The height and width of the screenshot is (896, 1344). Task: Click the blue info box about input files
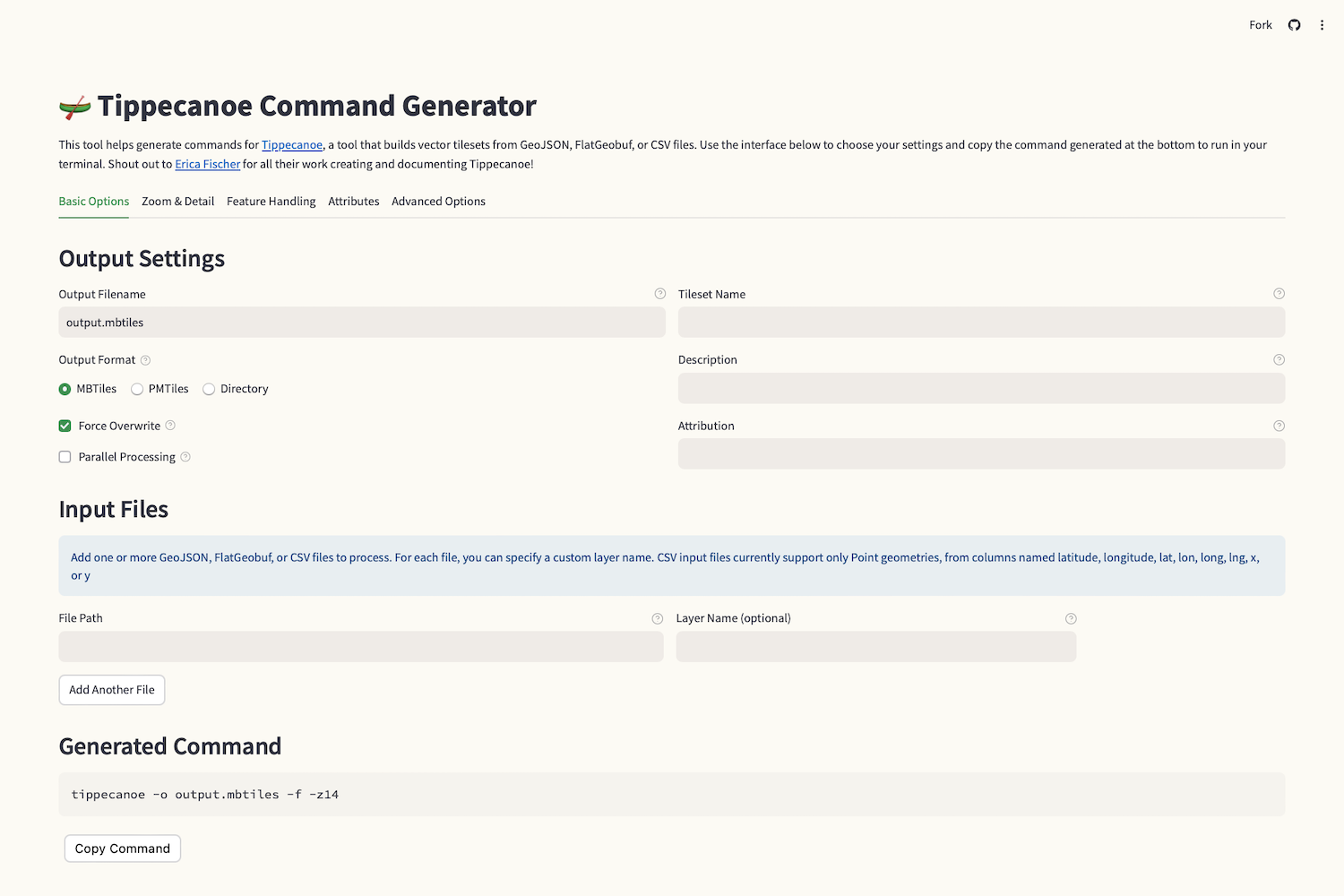pyautogui.click(x=672, y=566)
